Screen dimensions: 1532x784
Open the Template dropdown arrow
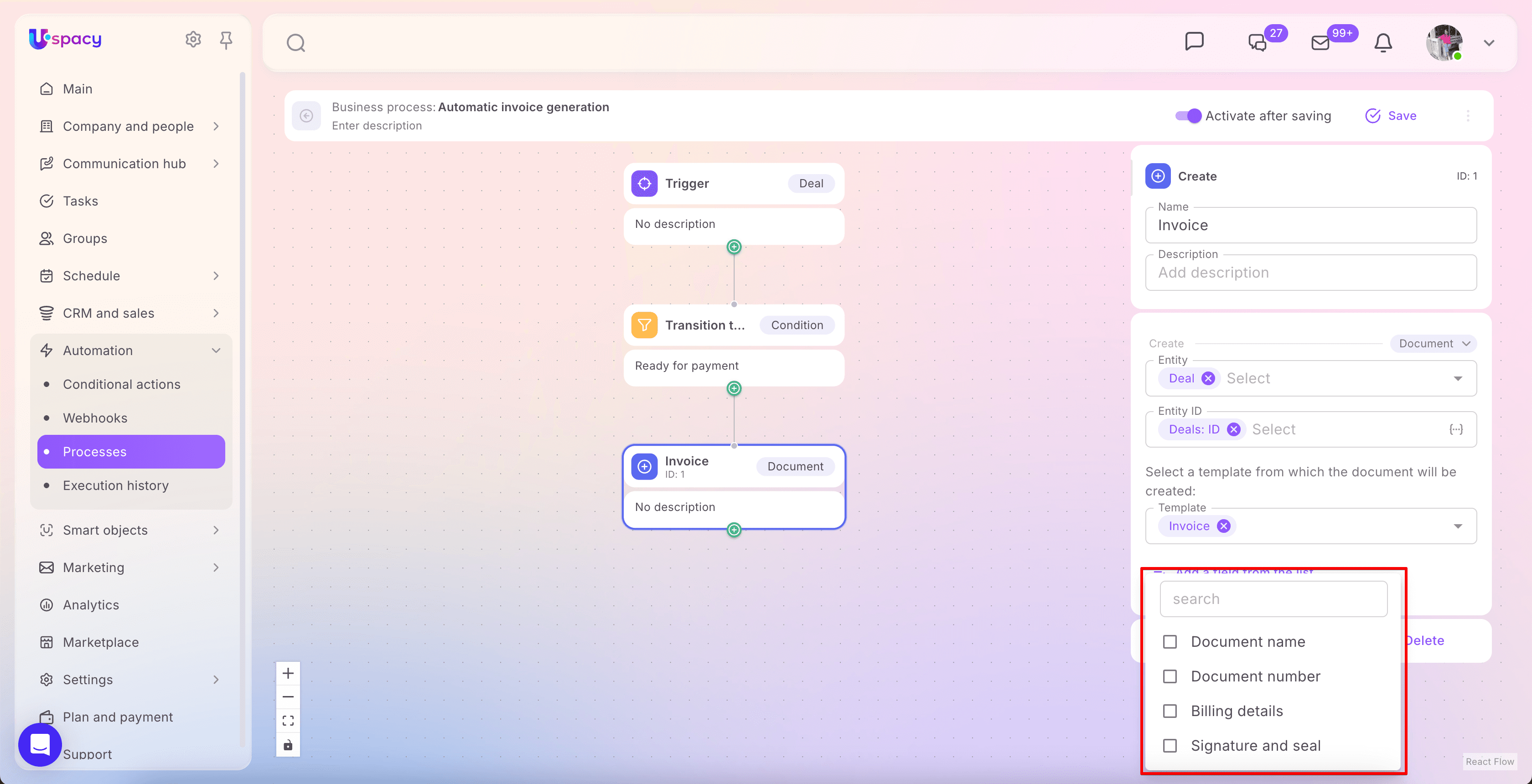[1458, 526]
